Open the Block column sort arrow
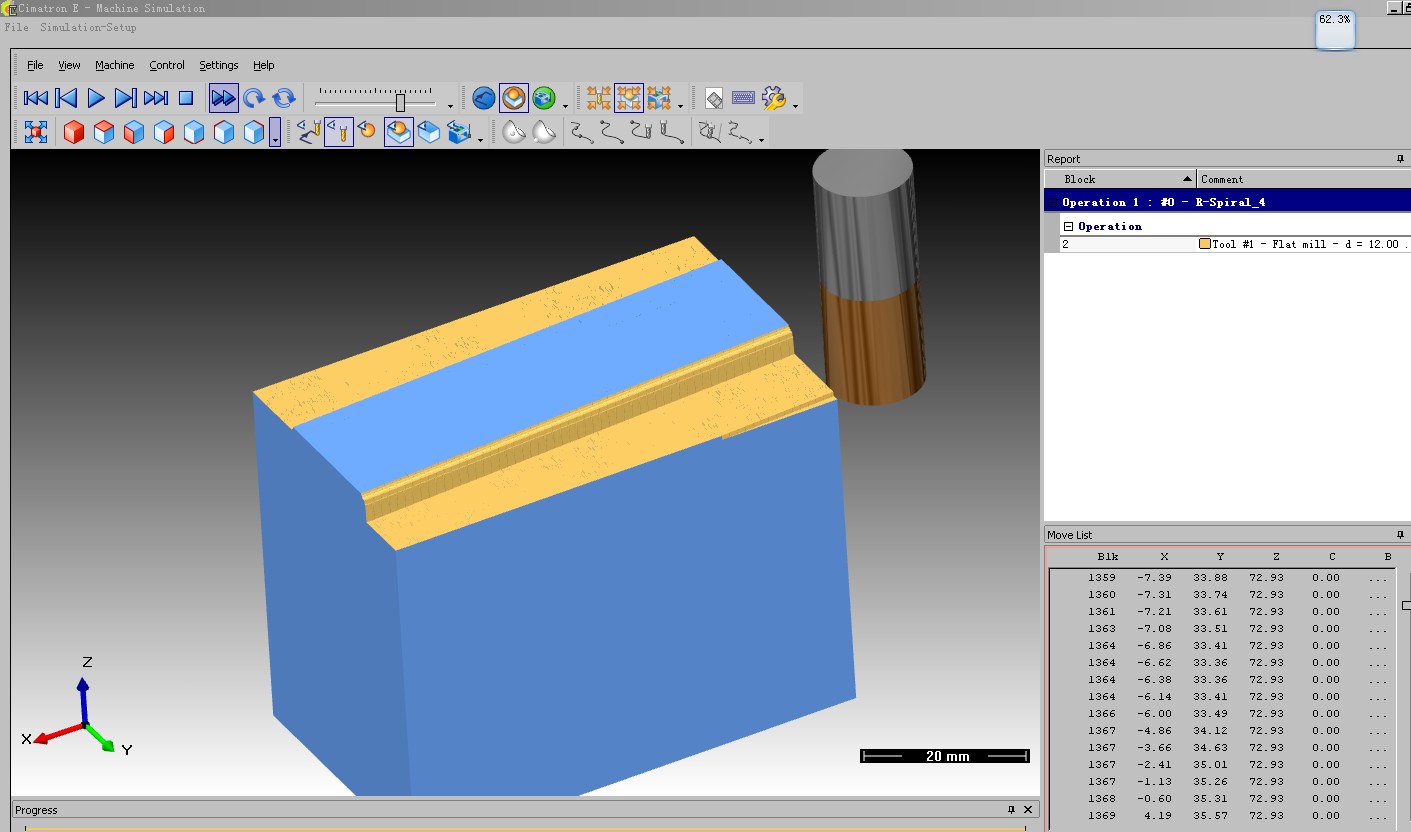 pos(1187,179)
